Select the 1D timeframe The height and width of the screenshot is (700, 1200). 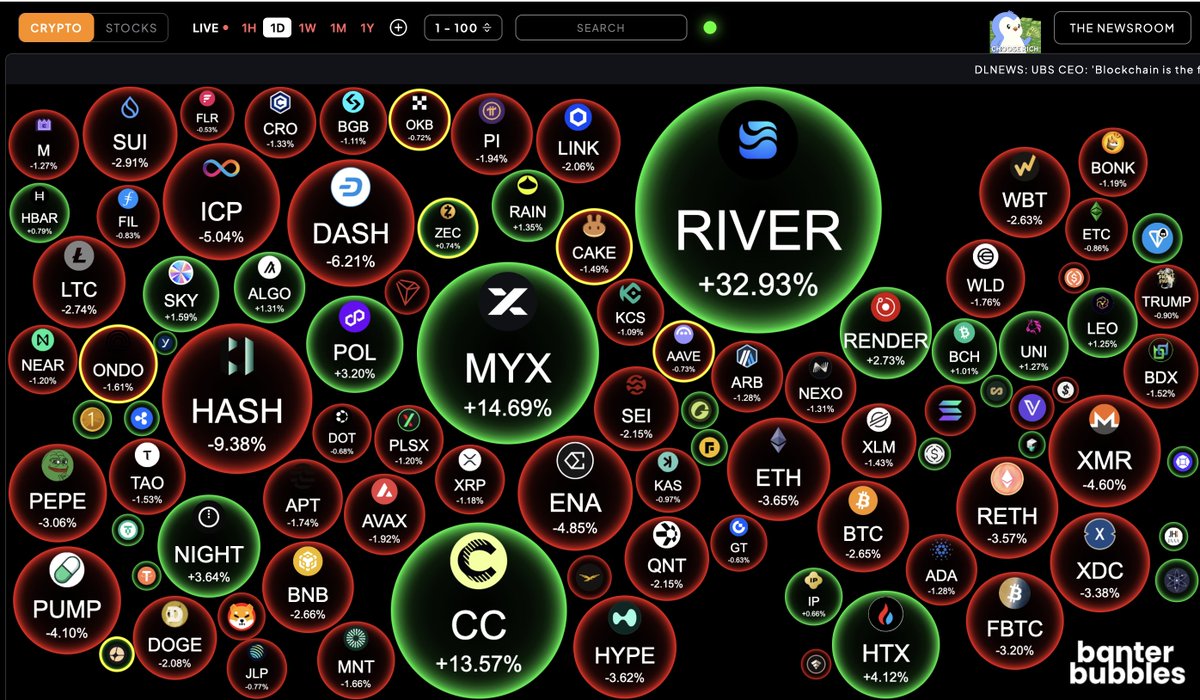277,28
